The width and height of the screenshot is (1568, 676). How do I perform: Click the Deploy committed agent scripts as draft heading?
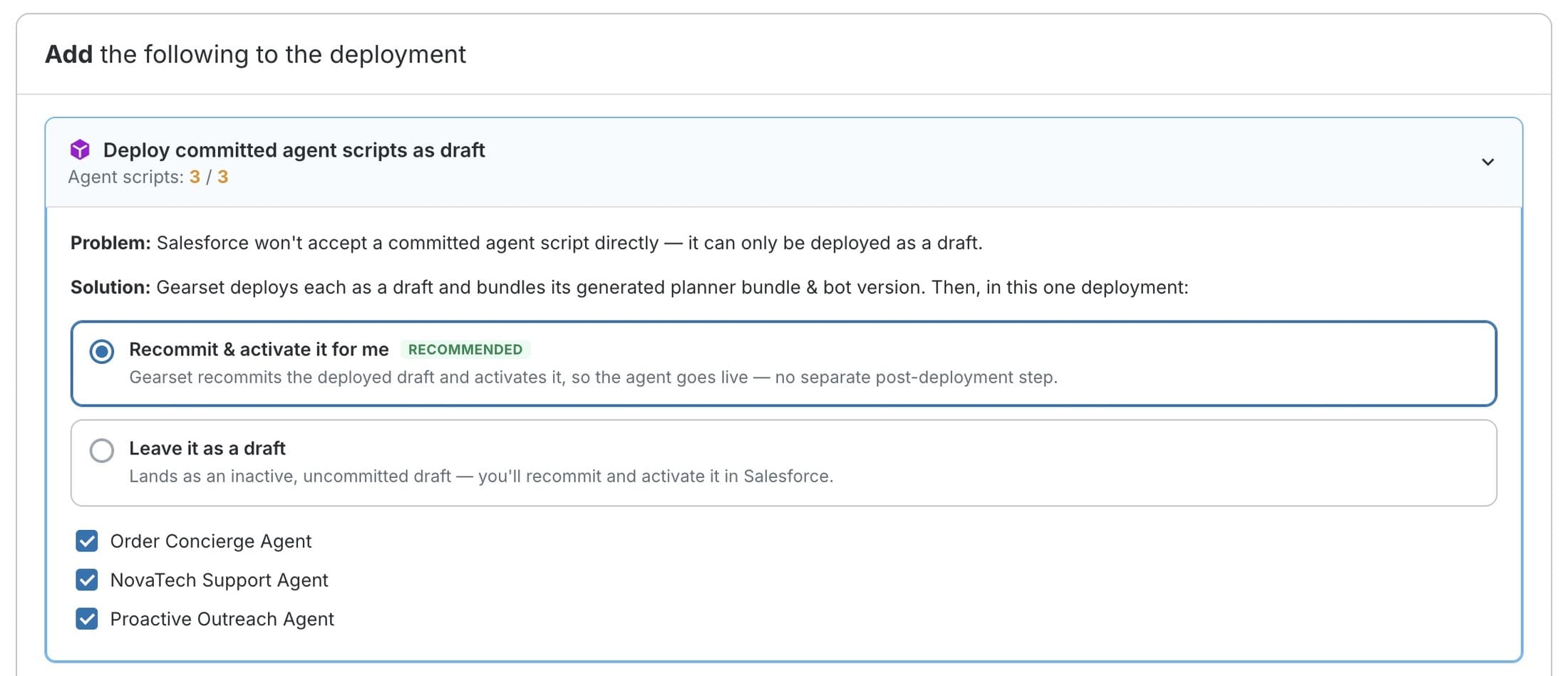coord(294,150)
